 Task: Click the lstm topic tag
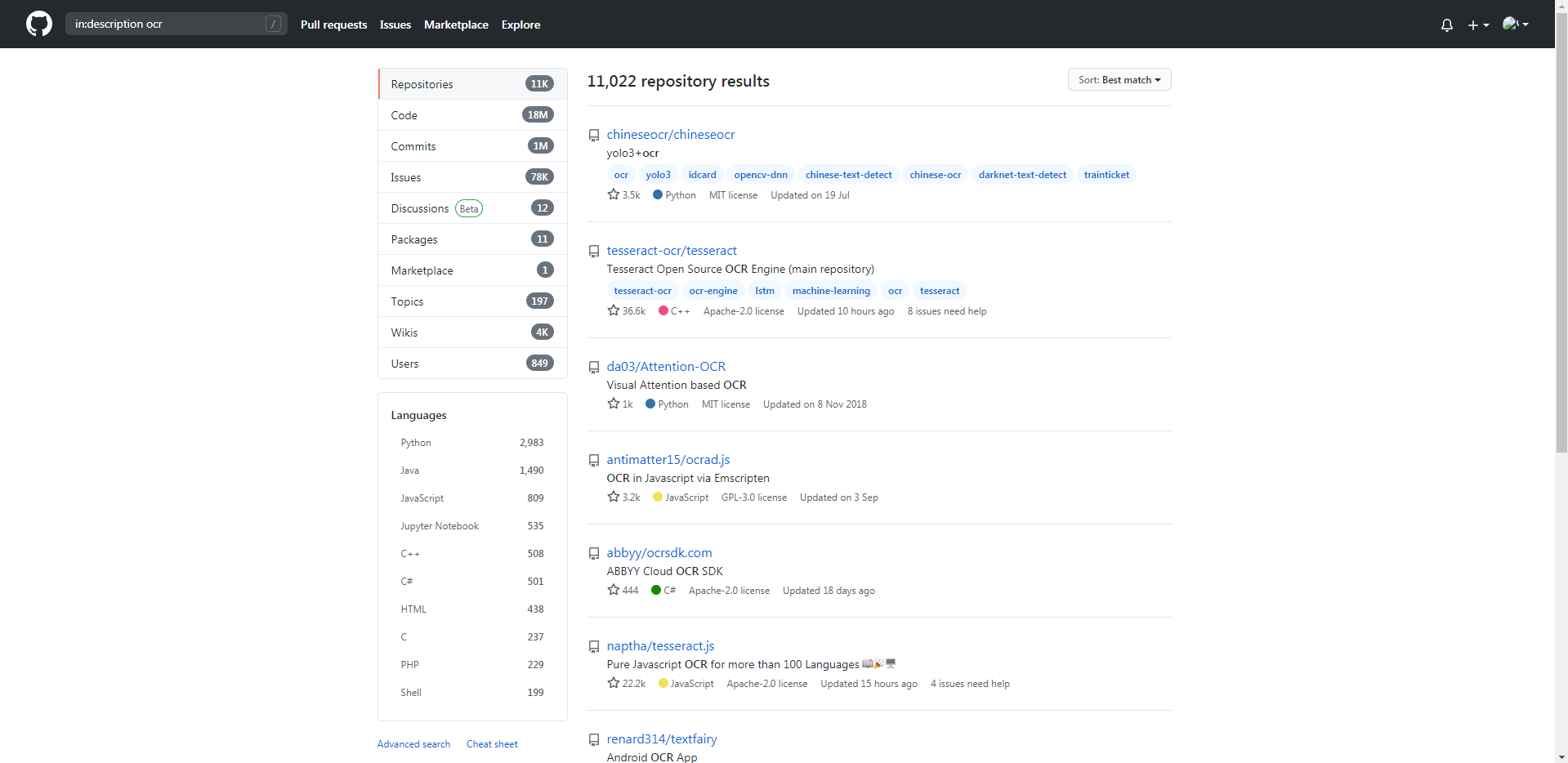[765, 291]
